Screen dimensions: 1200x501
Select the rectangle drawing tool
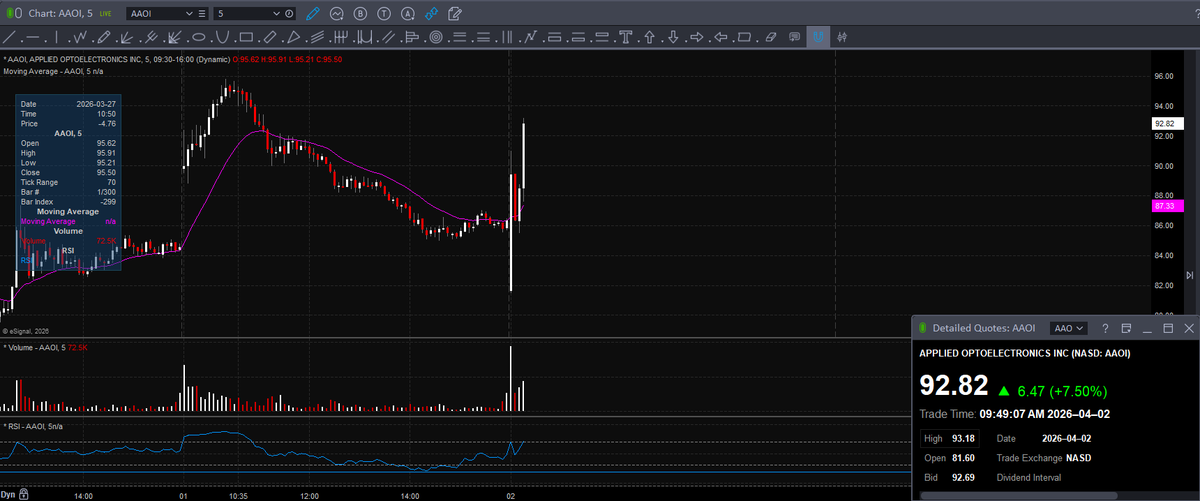click(246, 38)
